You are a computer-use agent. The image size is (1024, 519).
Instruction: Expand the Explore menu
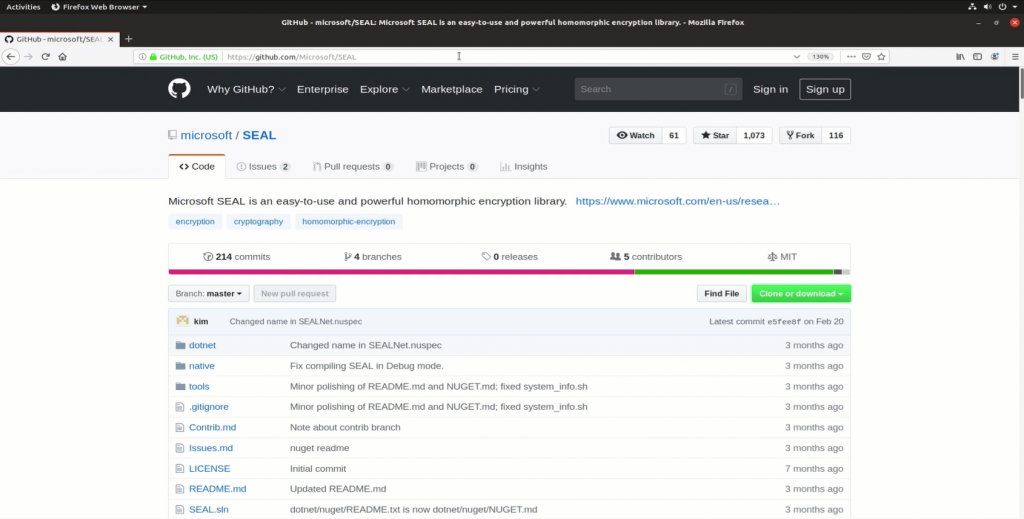(385, 89)
